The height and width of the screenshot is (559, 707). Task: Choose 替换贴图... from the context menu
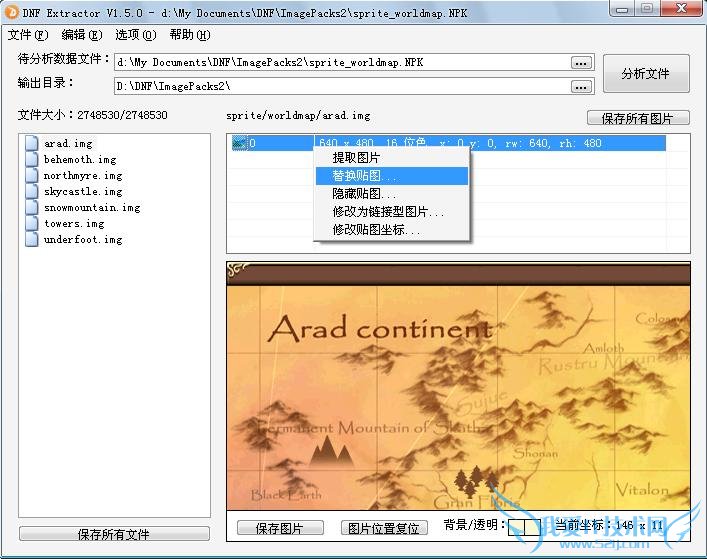pyautogui.click(x=392, y=176)
